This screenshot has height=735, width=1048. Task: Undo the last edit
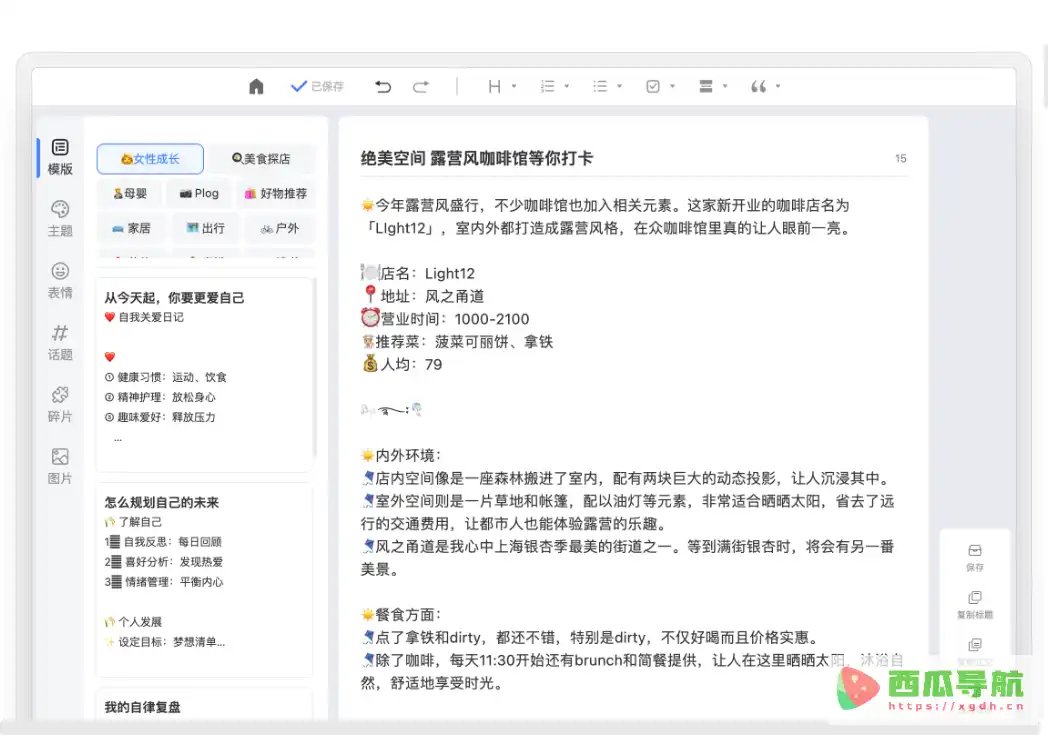pos(383,86)
